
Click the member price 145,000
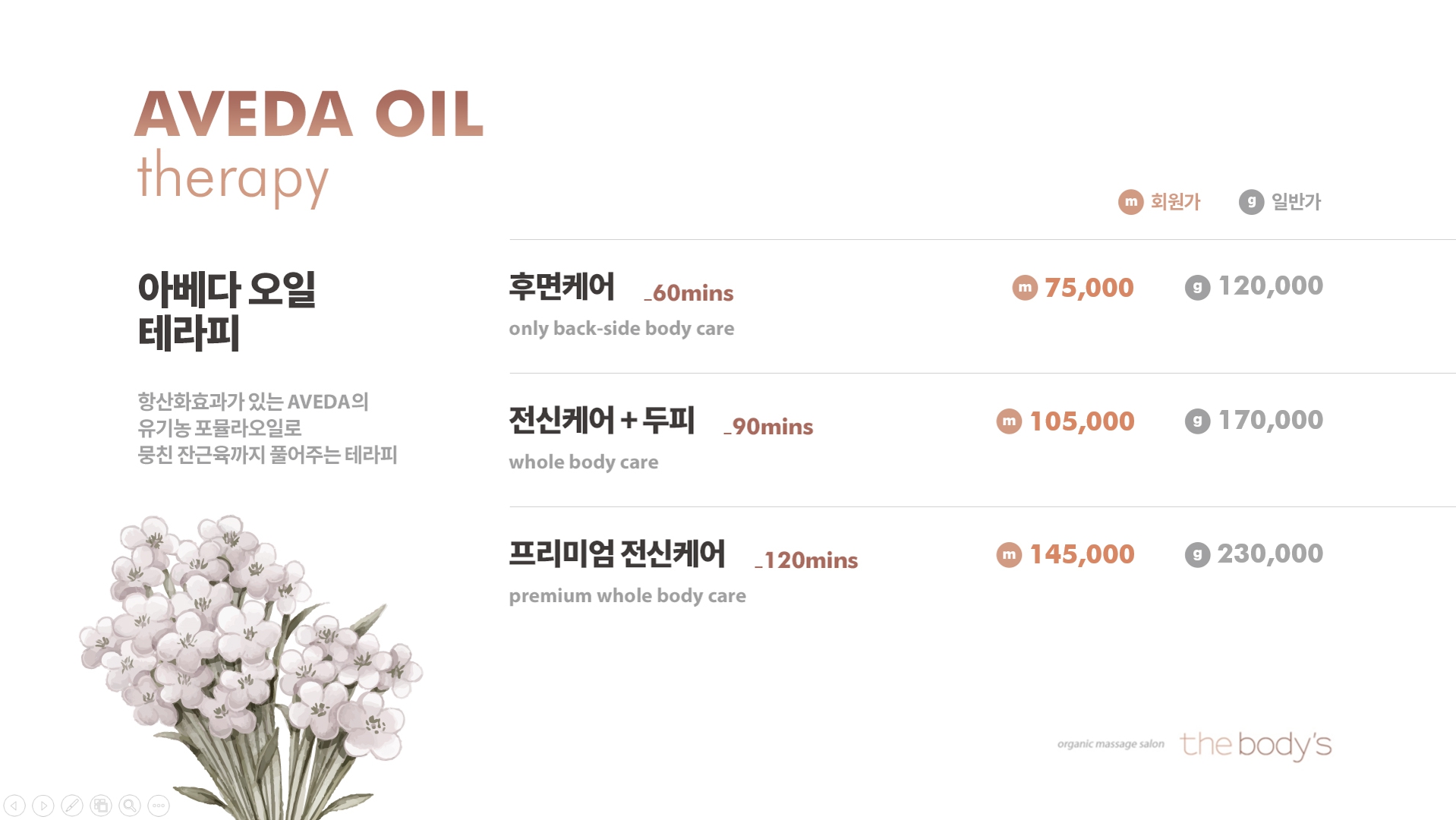coord(1082,554)
